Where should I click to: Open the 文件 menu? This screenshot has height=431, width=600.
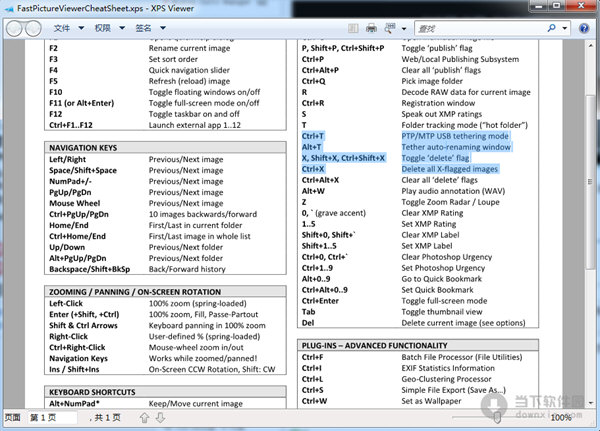62,28
